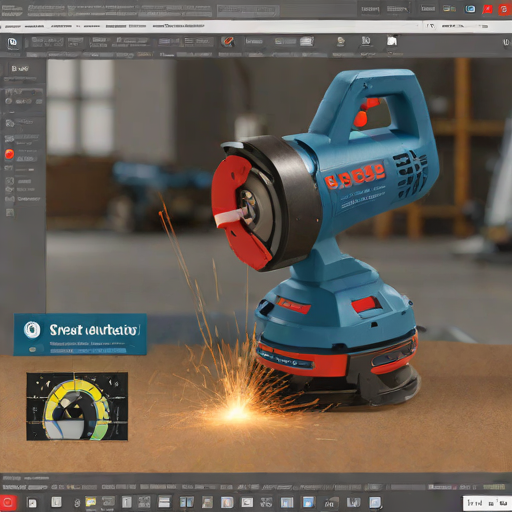Click the white rounded-square icon starting the toolbar
The width and height of the screenshot is (512, 512).
[x=13, y=42]
